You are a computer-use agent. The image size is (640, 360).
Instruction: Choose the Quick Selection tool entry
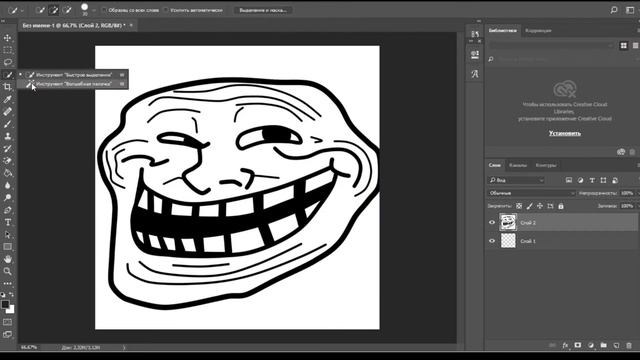click(x=73, y=75)
